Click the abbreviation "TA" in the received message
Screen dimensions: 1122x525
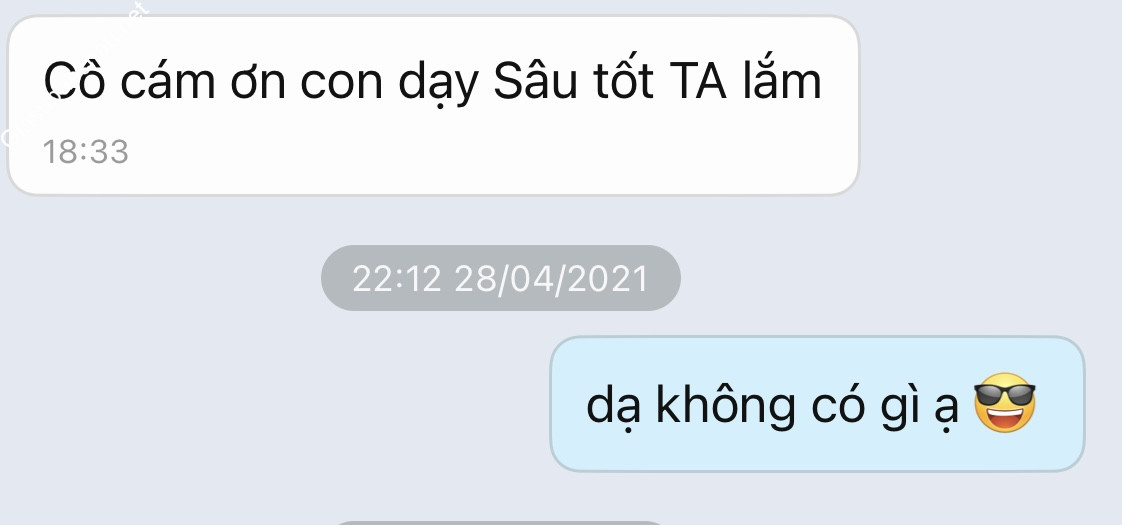point(698,81)
